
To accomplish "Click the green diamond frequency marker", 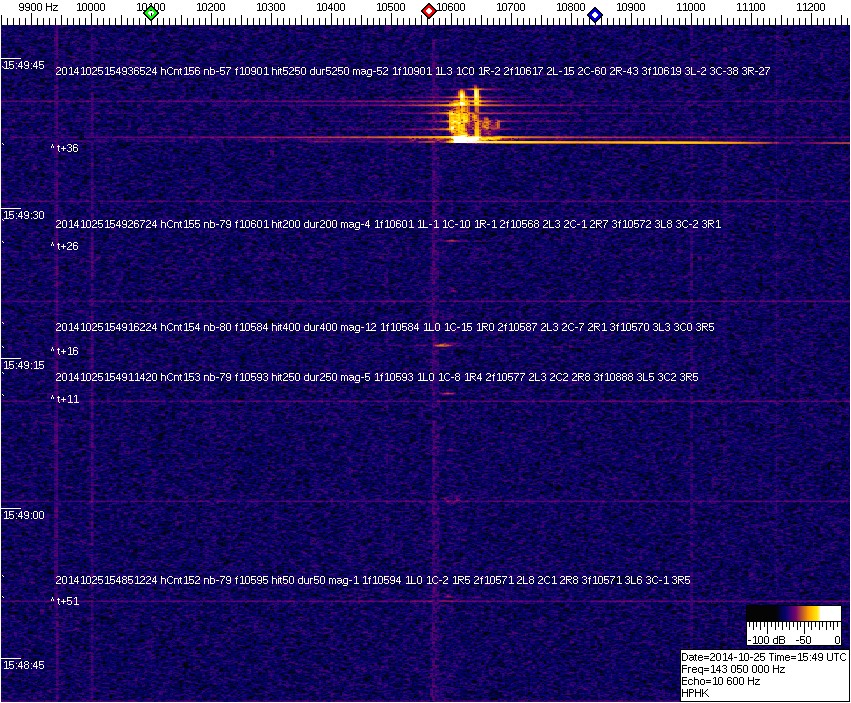I will click(151, 13).
